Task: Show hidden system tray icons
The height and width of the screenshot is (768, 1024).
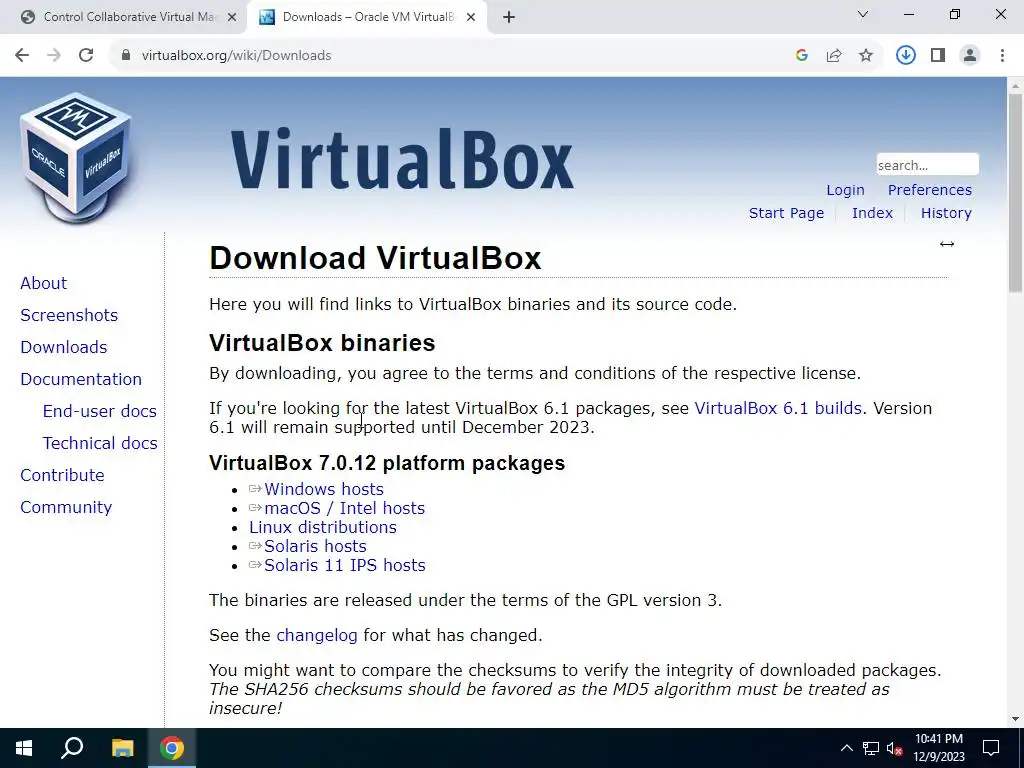Action: (x=846, y=748)
